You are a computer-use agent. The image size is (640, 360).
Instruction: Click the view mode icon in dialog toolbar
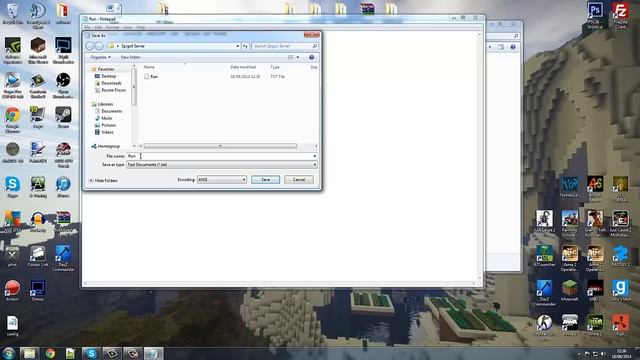tap(291, 58)
